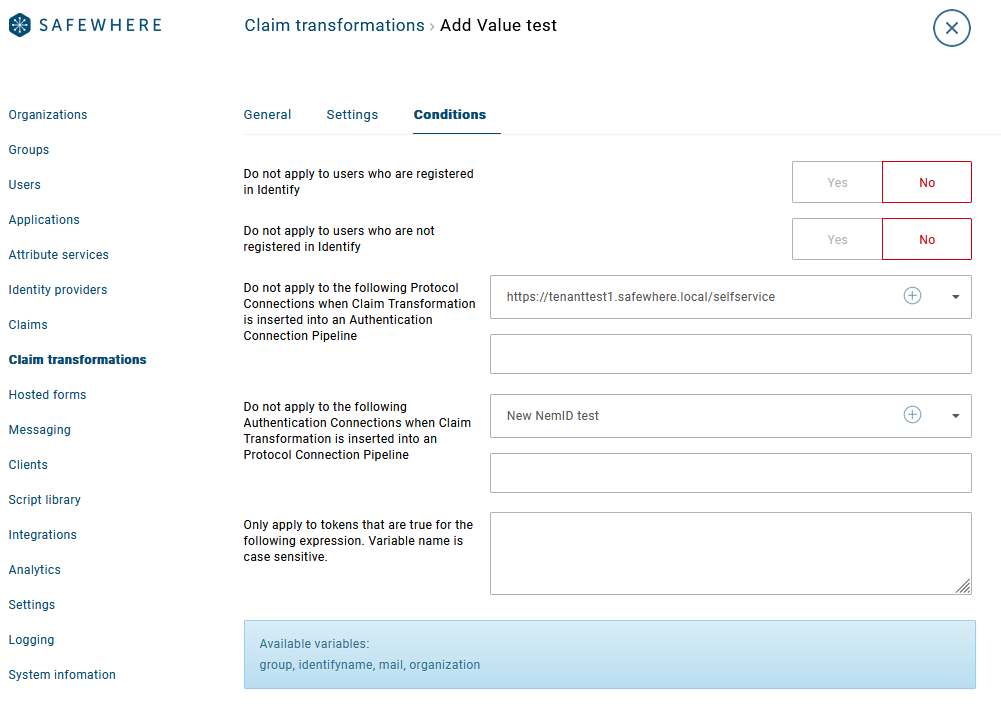The width and height of the screenshot is (1001, 716).
Task: Open Messaging in the sidebar
Action: pos(40,430)
